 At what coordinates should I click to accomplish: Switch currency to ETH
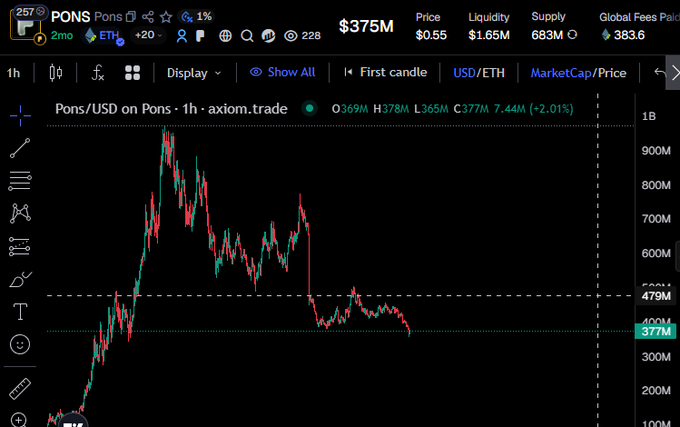click(x=493, y=73)
